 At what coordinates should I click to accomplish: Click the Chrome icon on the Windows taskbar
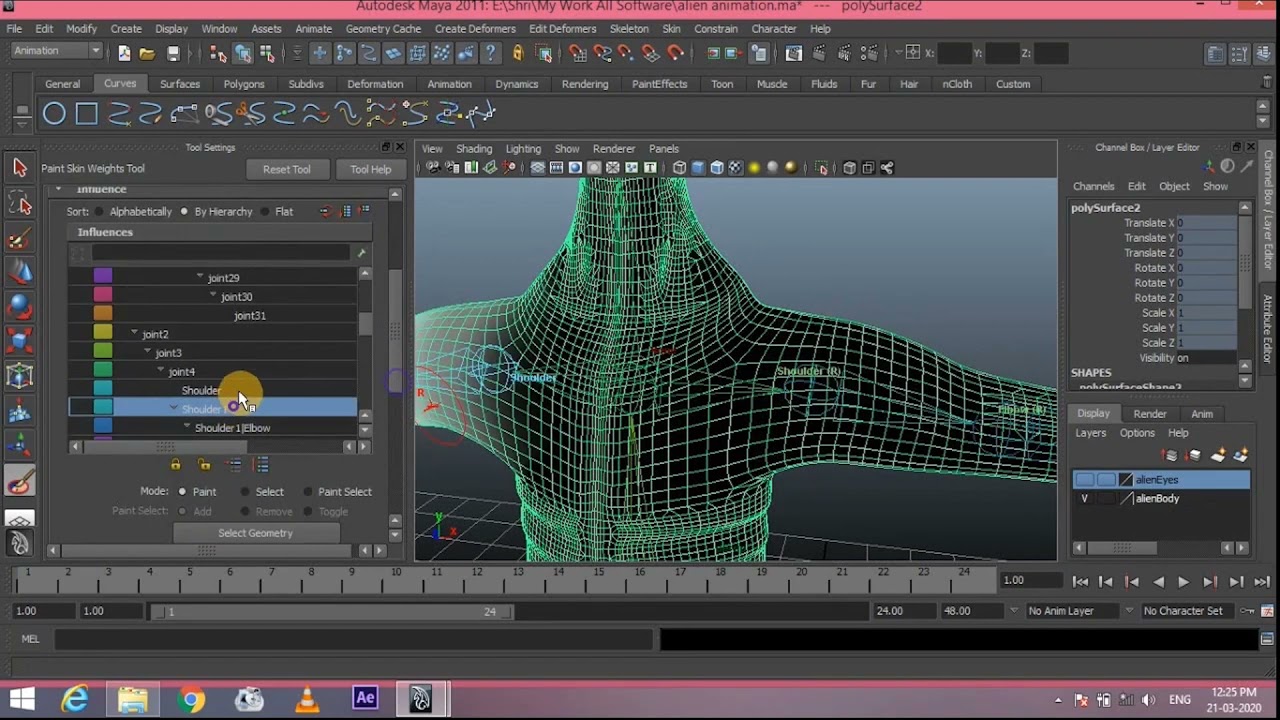pos(192,699)
